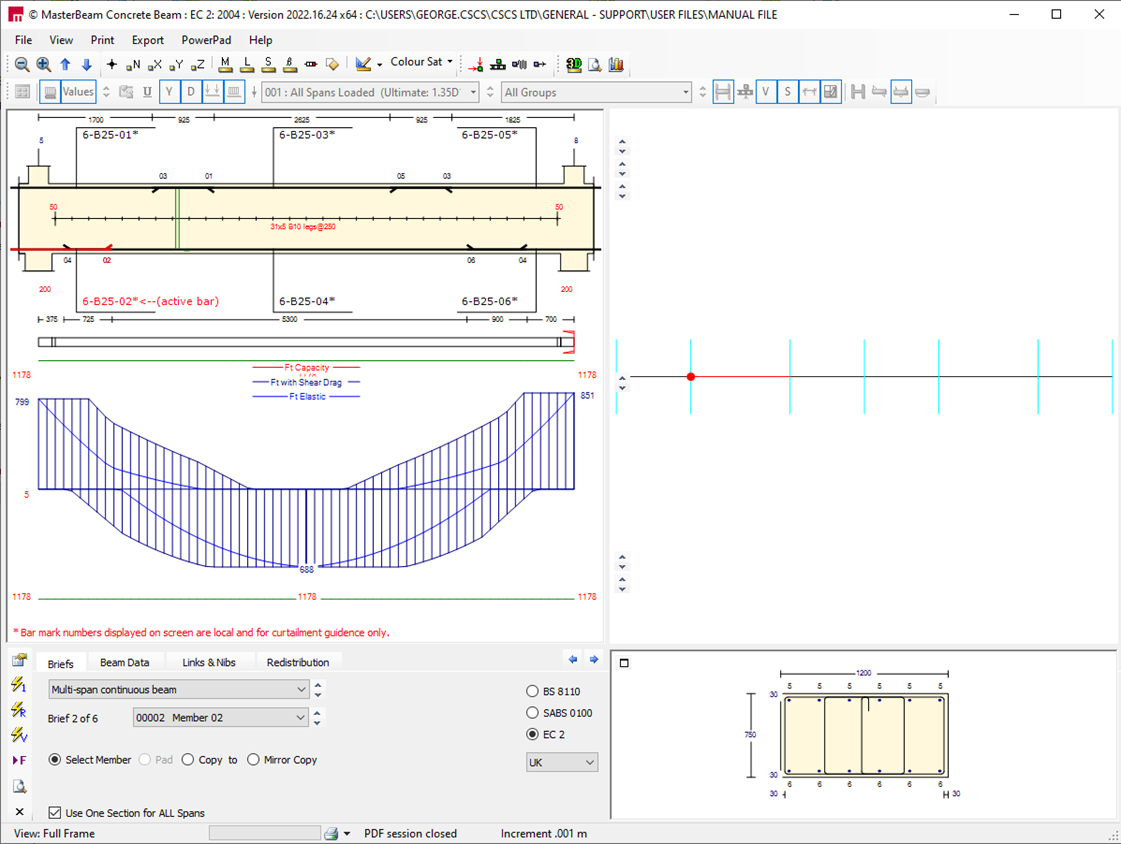Click the M moment diagram icon
Screen dimensions: 1121x844
click(x=225, y=64)
